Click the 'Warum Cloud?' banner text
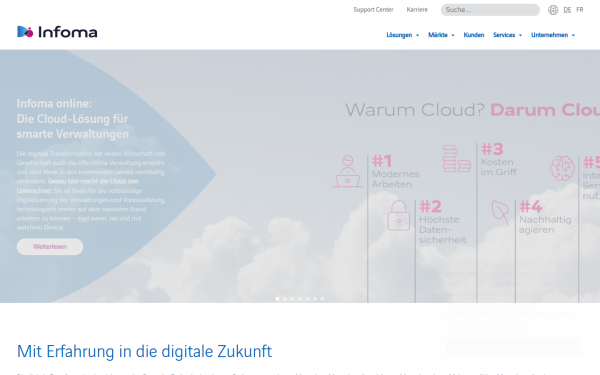The height and width of the screenshot is (375, 600). [415, 110]
